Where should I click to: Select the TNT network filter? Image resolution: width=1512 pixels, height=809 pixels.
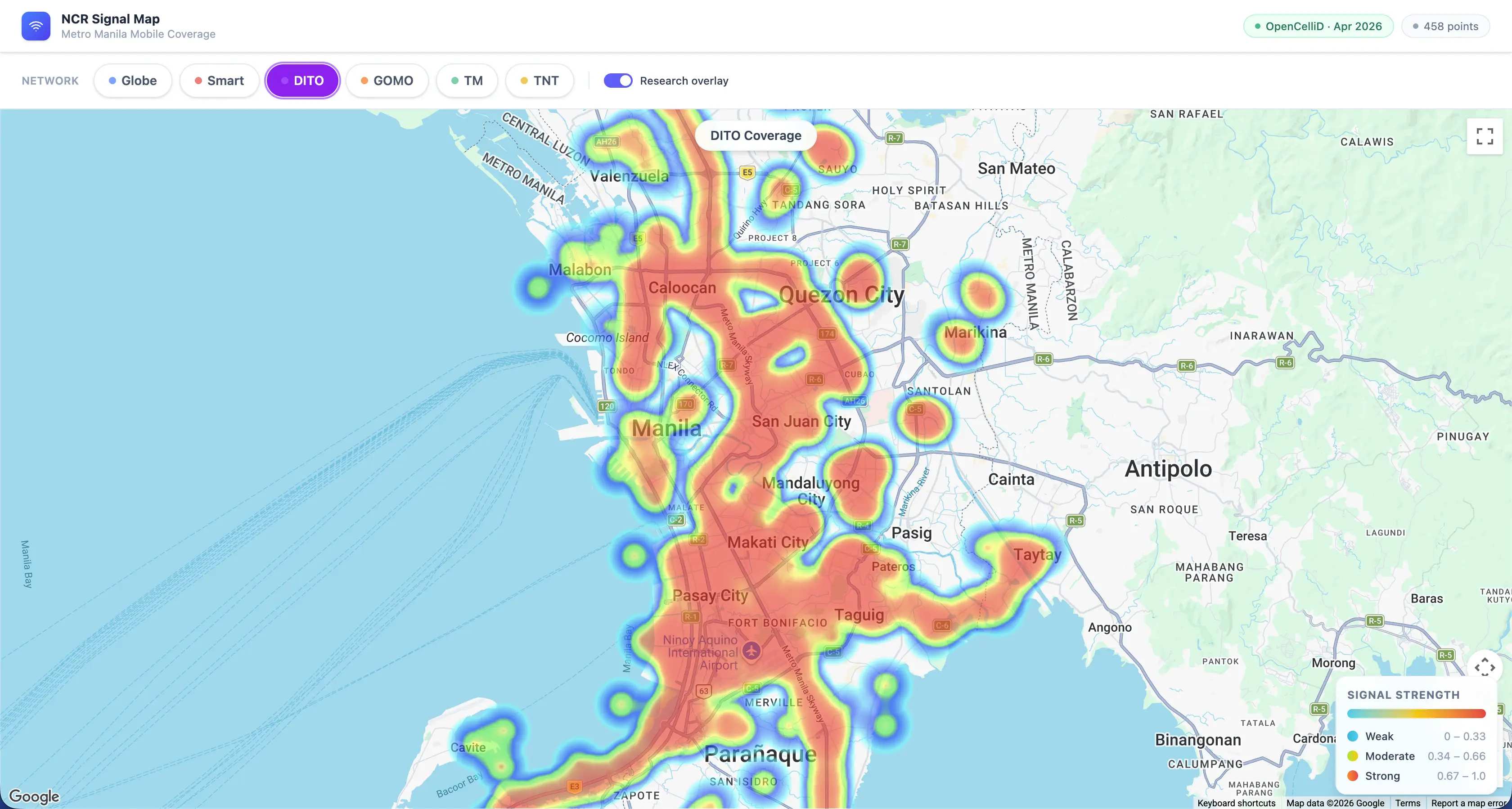[x=540, y=81]
